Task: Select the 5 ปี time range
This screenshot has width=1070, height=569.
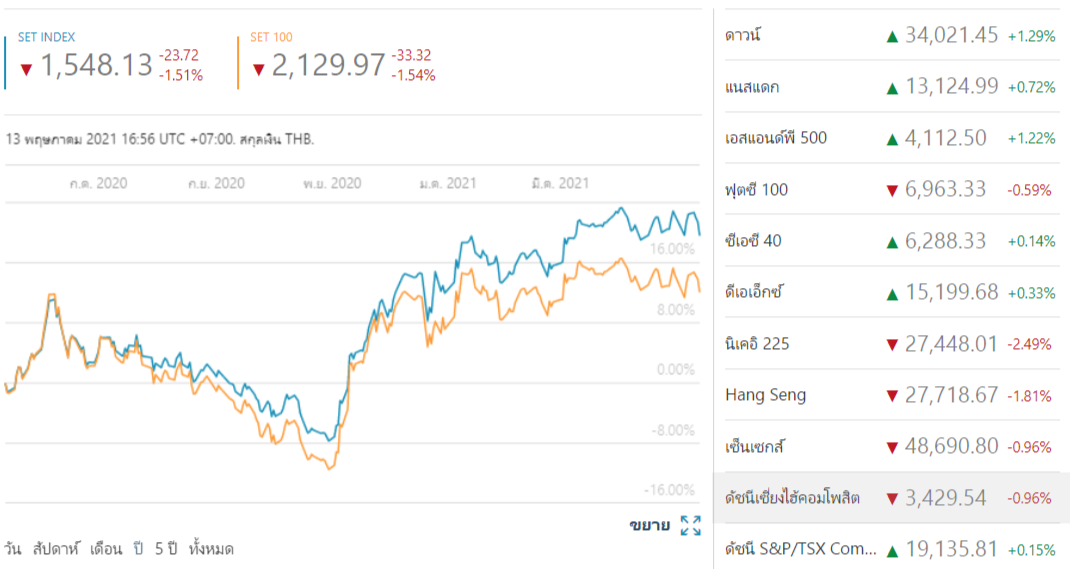Action: click(165, 549)
